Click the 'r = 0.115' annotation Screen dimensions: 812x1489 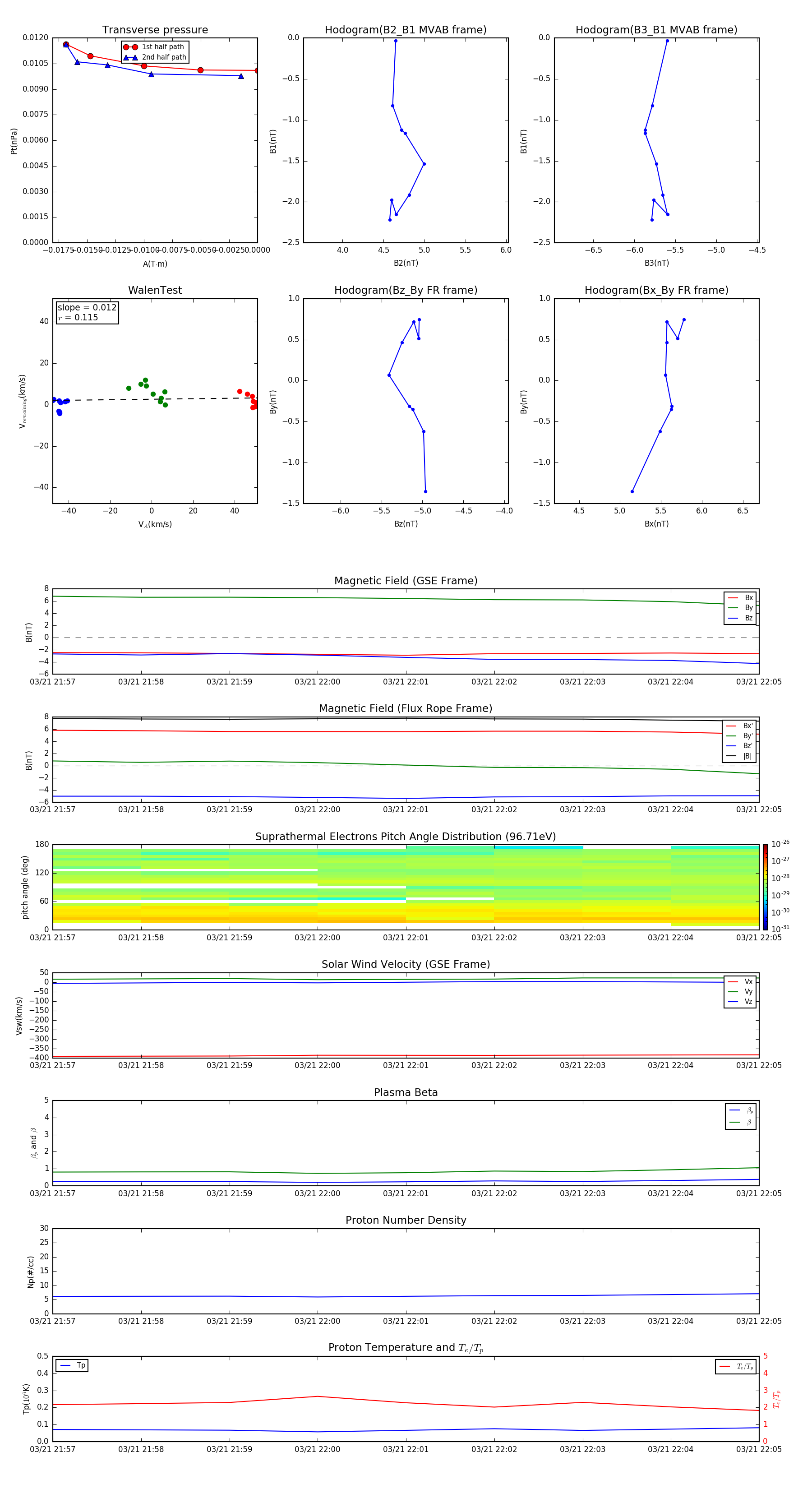click(x=78, y=317)
